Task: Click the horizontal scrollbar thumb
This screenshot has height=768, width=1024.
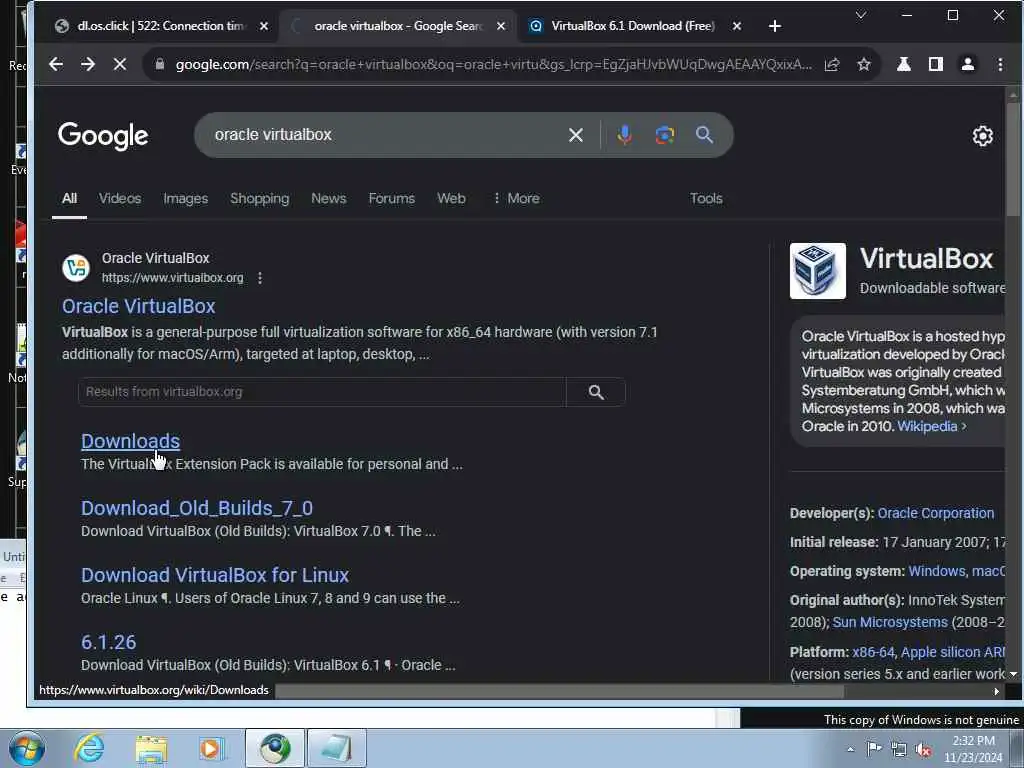Action: [560, 691]
